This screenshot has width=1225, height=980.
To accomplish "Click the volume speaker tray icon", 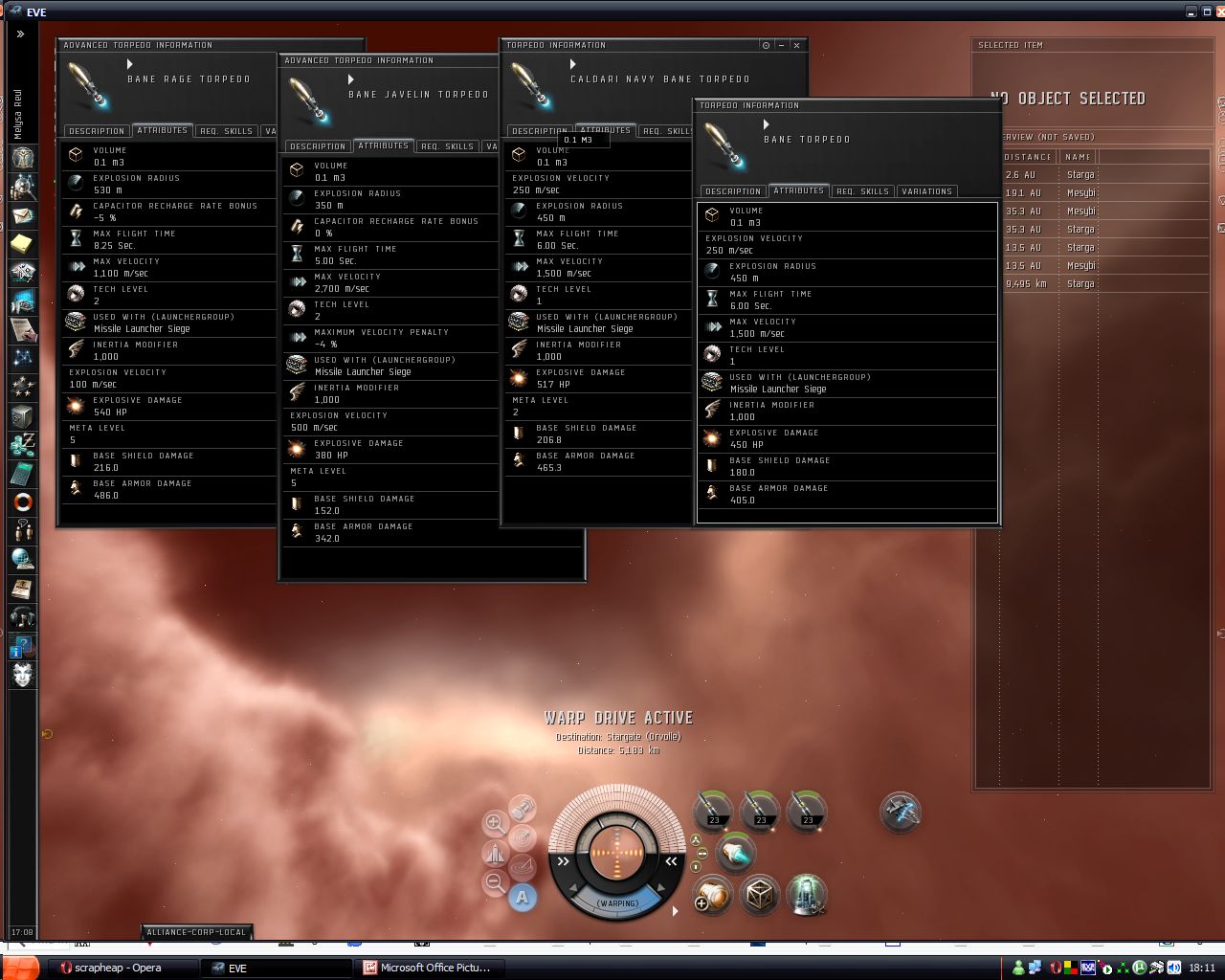I will pyautogui.click(x=1173, y=968).
